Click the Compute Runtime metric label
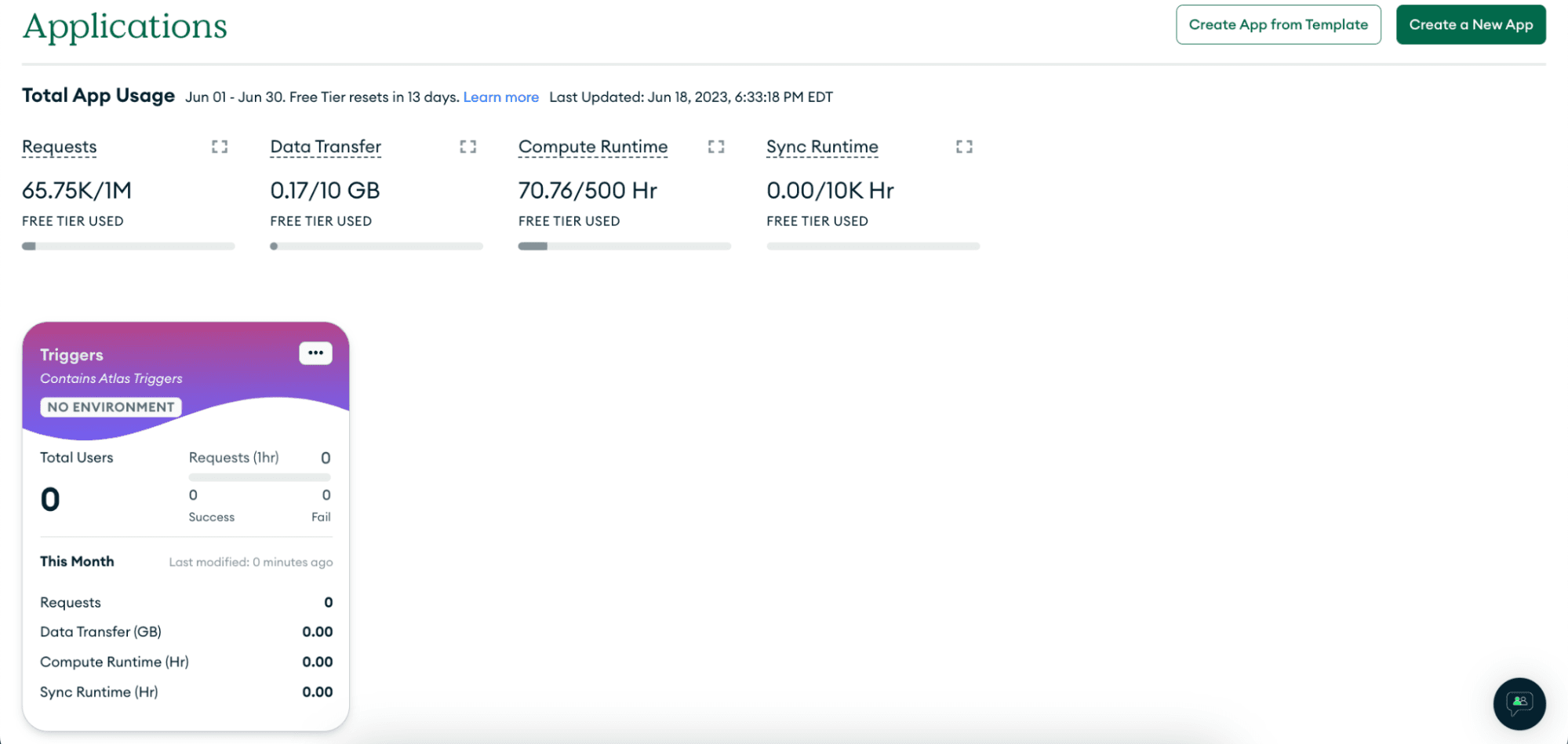 tap(593, 147)
